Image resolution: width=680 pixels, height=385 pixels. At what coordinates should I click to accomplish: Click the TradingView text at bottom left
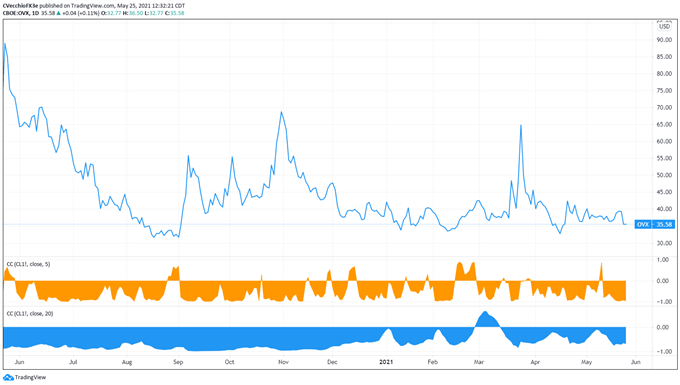tap(30, 377)
